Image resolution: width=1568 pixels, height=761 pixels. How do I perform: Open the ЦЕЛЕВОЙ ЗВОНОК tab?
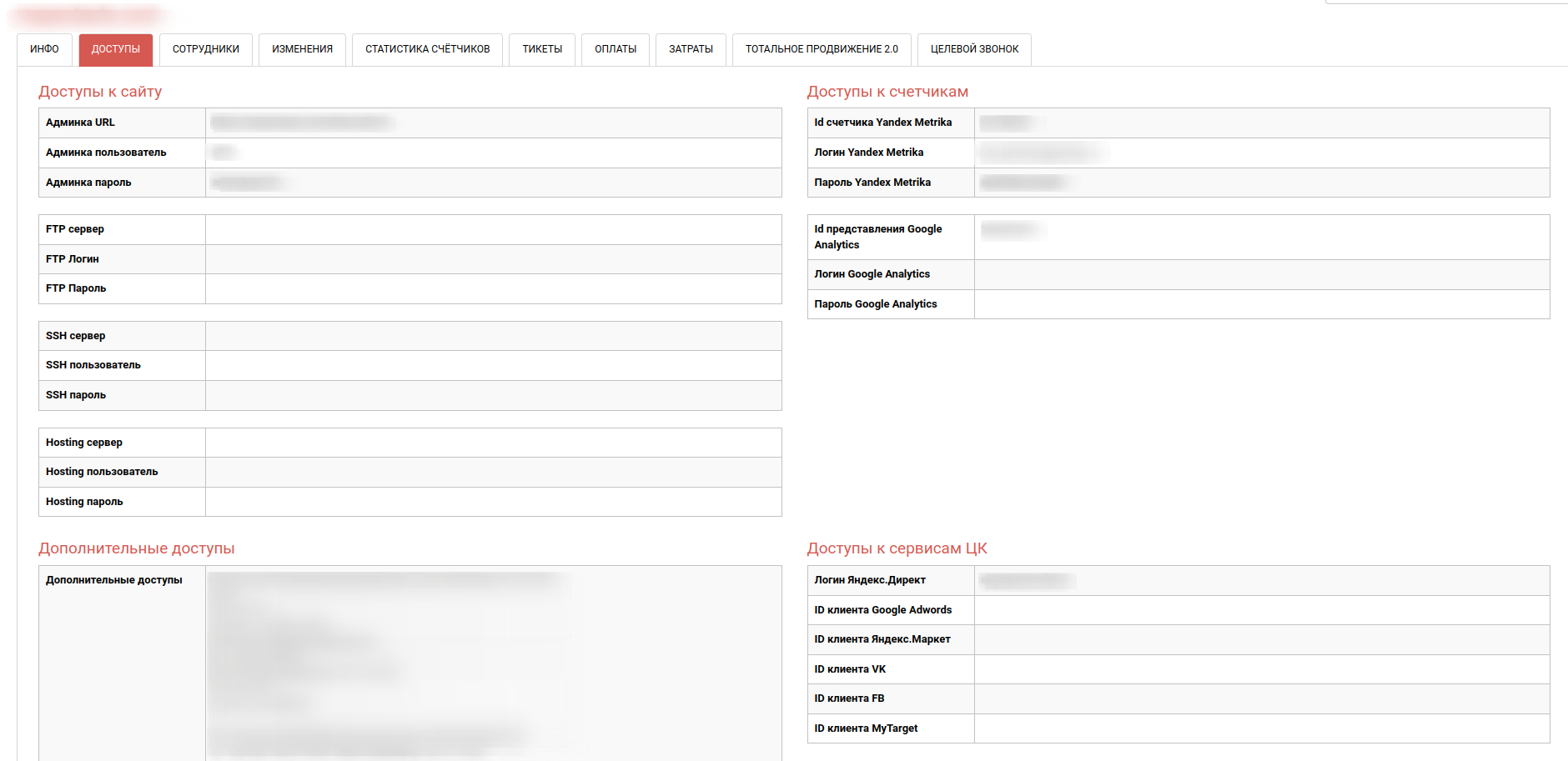[x=974, y=49]
